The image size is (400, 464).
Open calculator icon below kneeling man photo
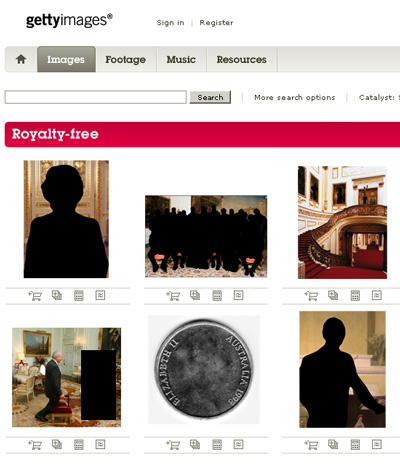79,444
